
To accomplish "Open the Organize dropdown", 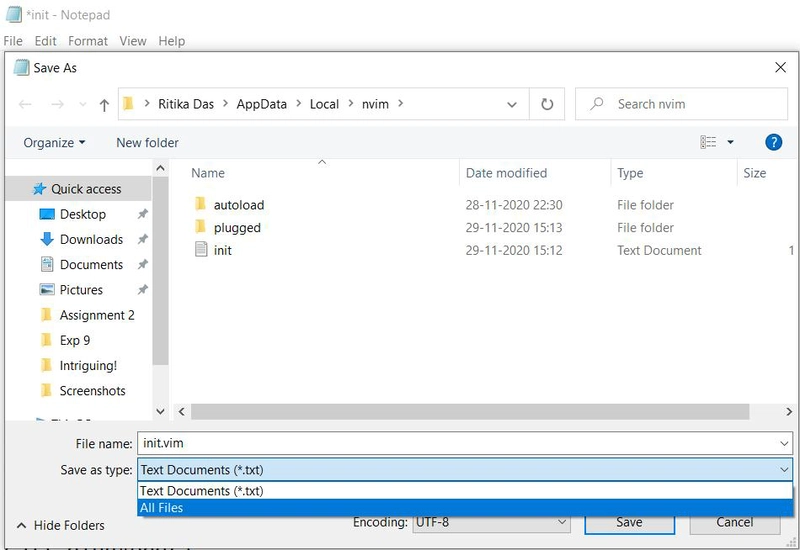I will click(54, 142).
